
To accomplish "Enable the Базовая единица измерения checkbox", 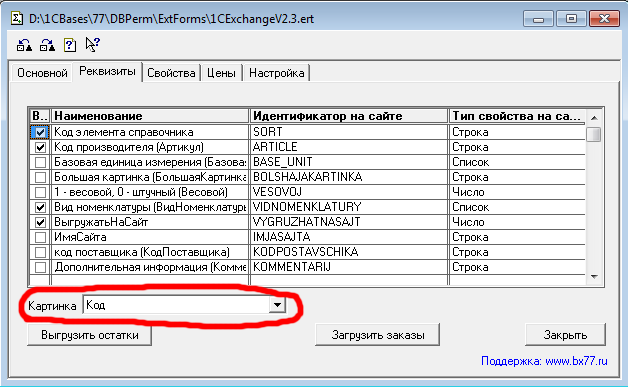I will (x=40, y=162).
